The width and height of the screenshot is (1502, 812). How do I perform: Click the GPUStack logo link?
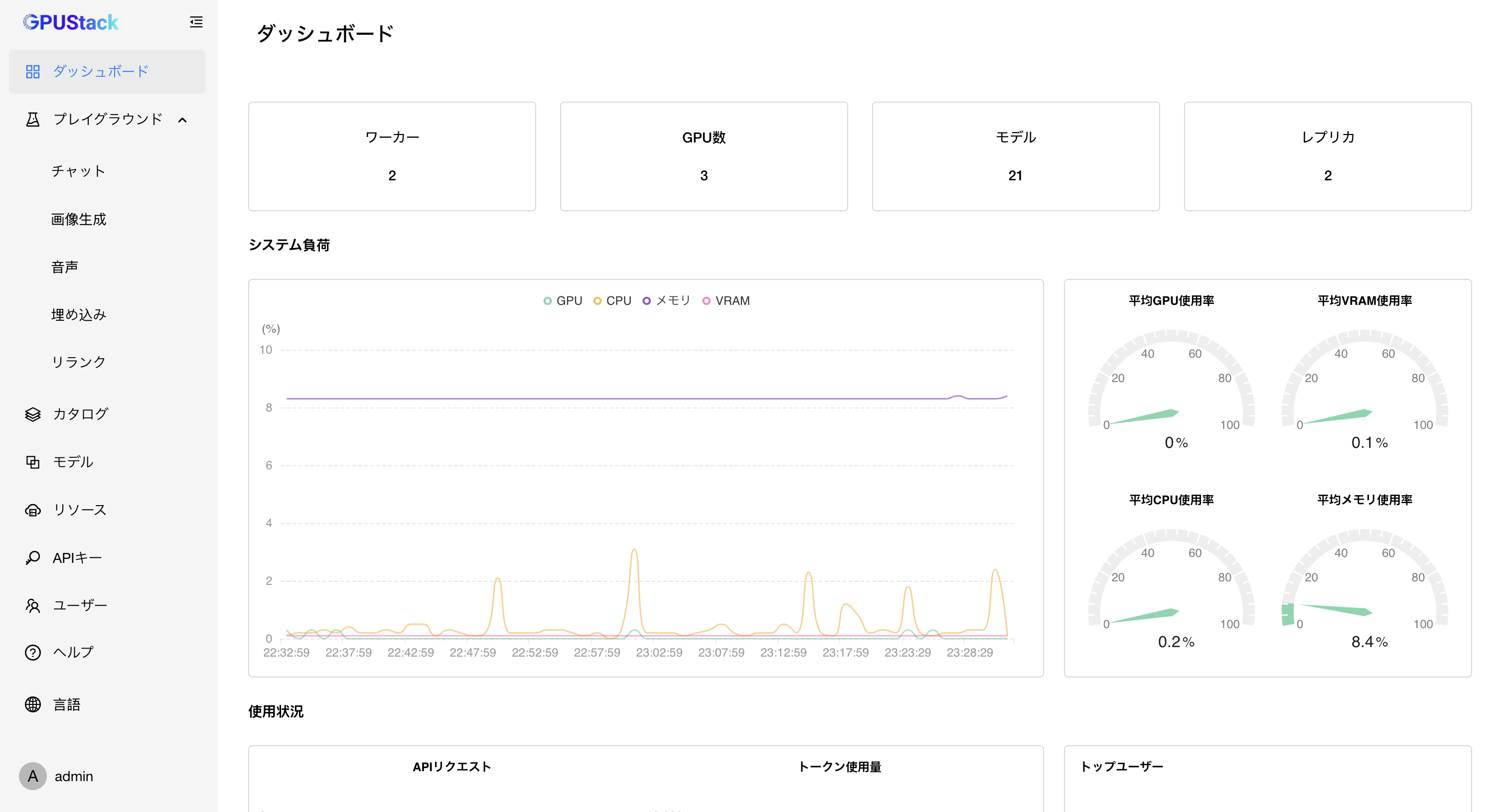(71, 22)
